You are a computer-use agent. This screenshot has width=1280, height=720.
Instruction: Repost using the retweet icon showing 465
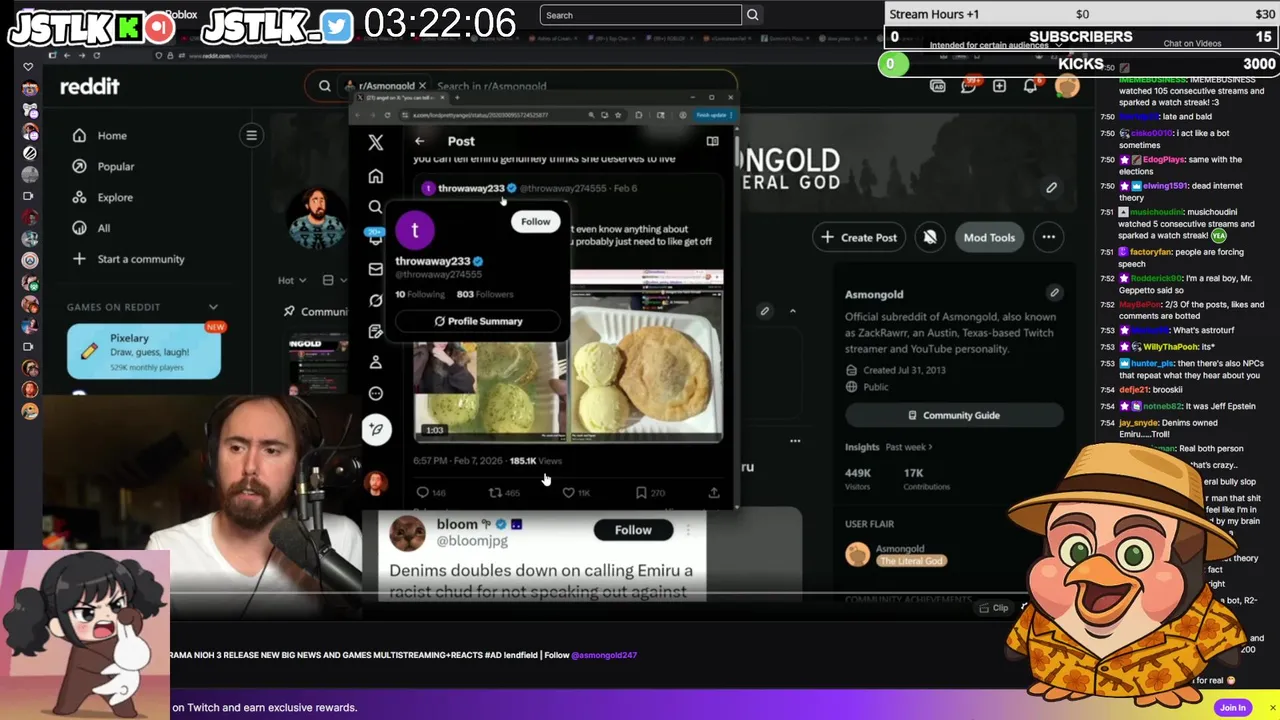(x=495, y=492)
